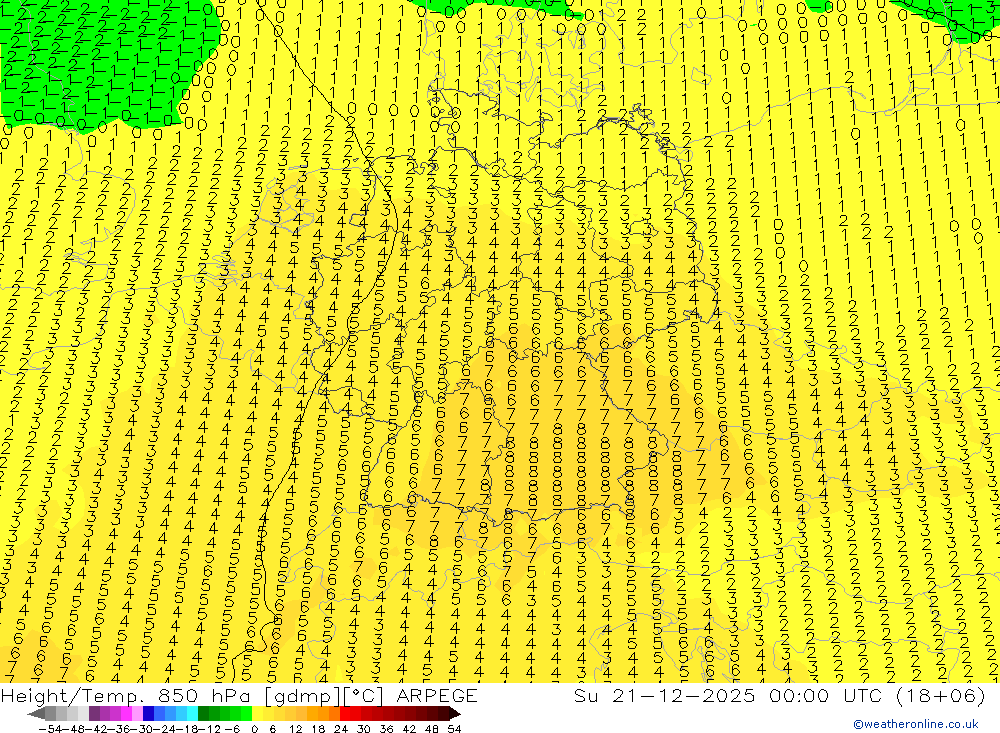Click the cyan legend swatch
This screenshot has width=1000, height=733.
click(193, 714)
